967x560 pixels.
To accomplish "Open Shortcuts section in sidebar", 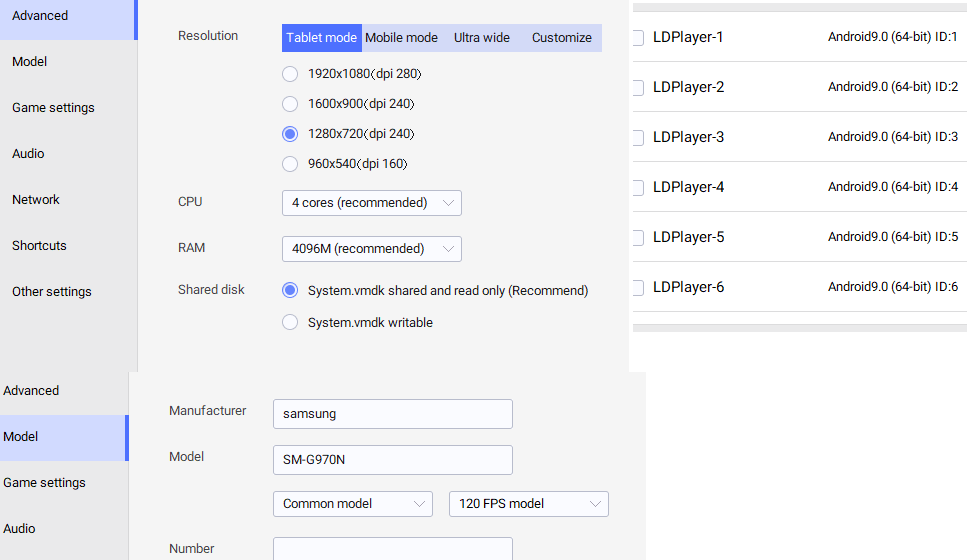I will coord(68,245).
